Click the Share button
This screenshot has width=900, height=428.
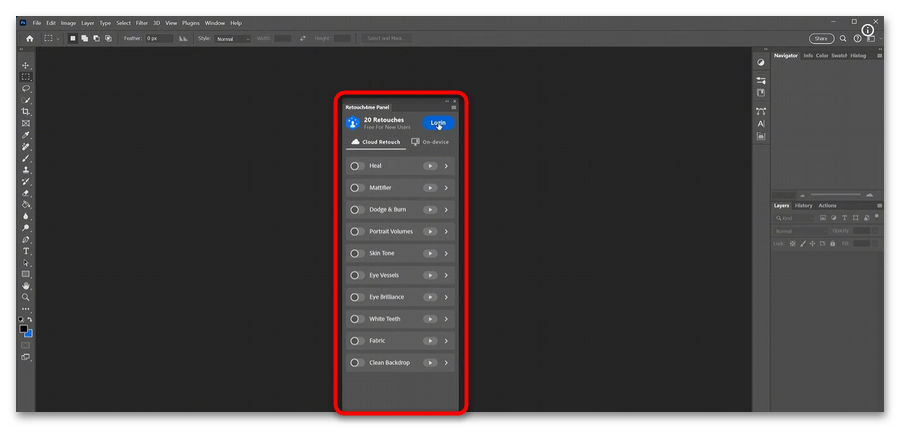click(x=821, y=38)
